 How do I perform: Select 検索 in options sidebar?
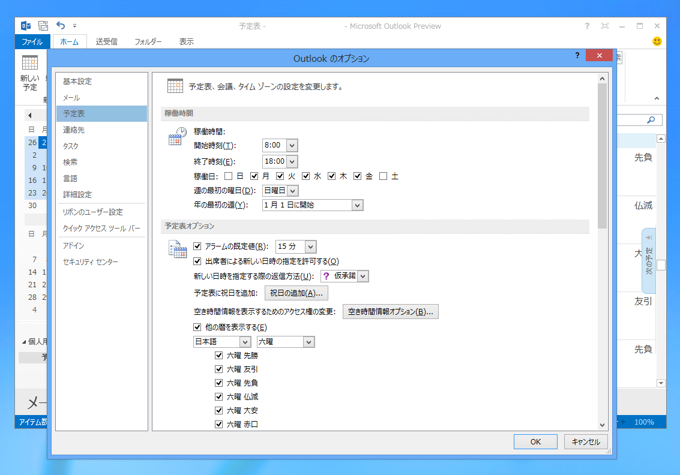pyautogui.click(x=101, y=162)
